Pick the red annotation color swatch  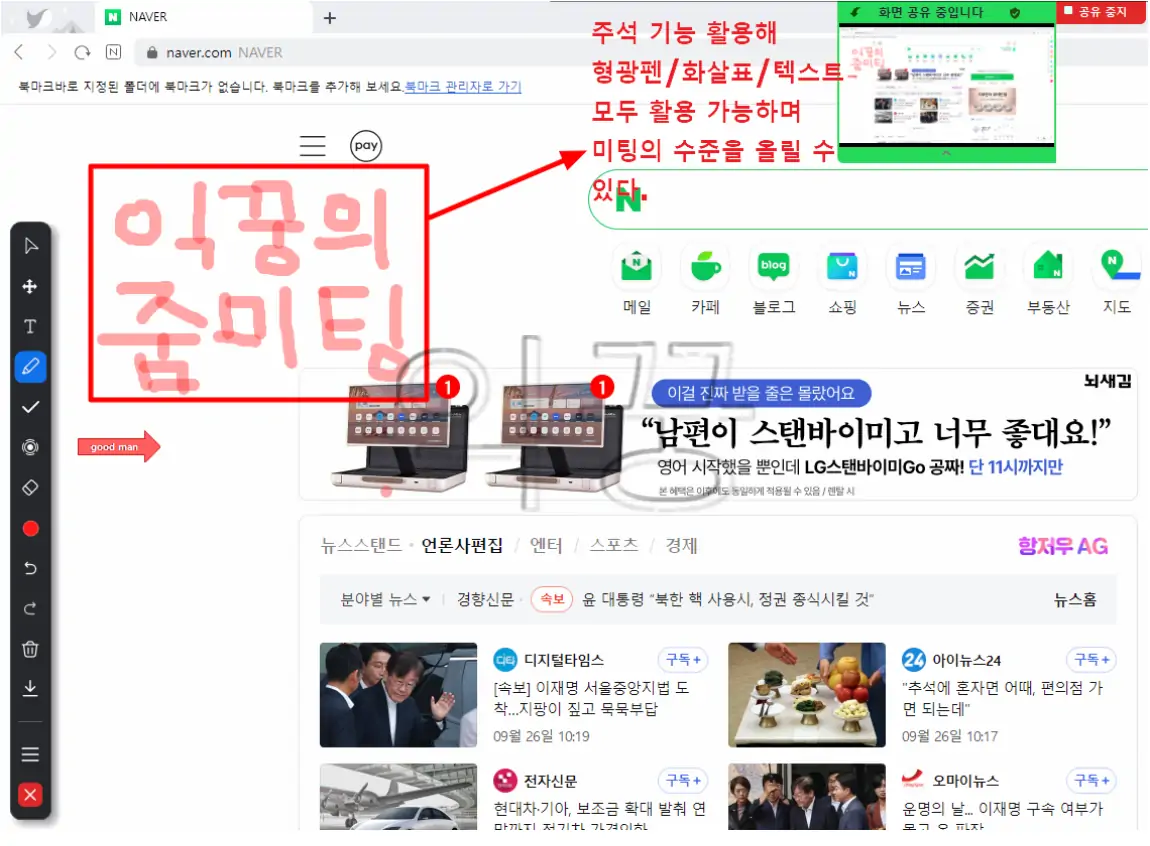point(30,527)
